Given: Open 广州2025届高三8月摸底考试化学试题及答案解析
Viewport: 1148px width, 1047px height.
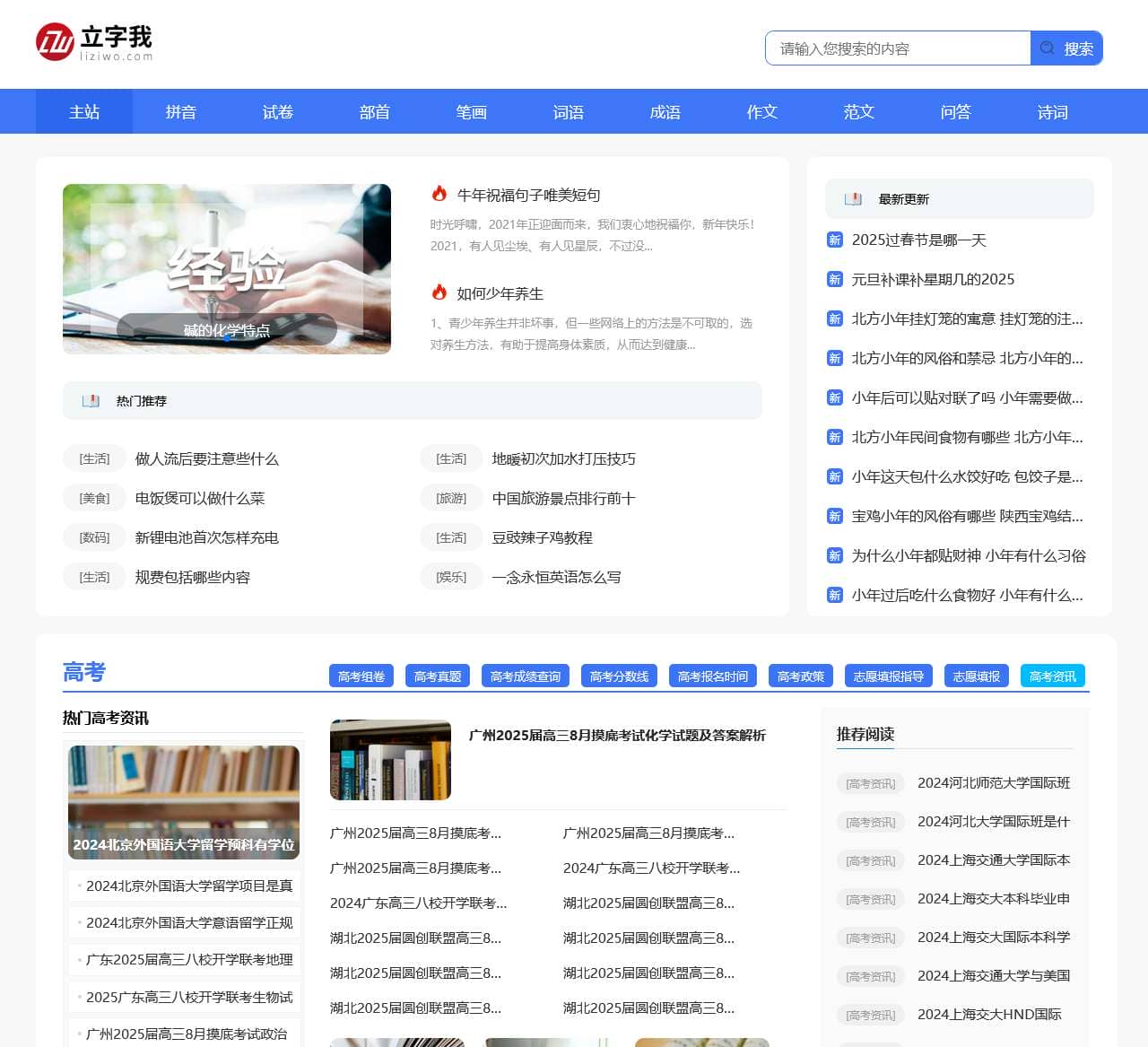Looking at the screenshot, I should 617,736.
